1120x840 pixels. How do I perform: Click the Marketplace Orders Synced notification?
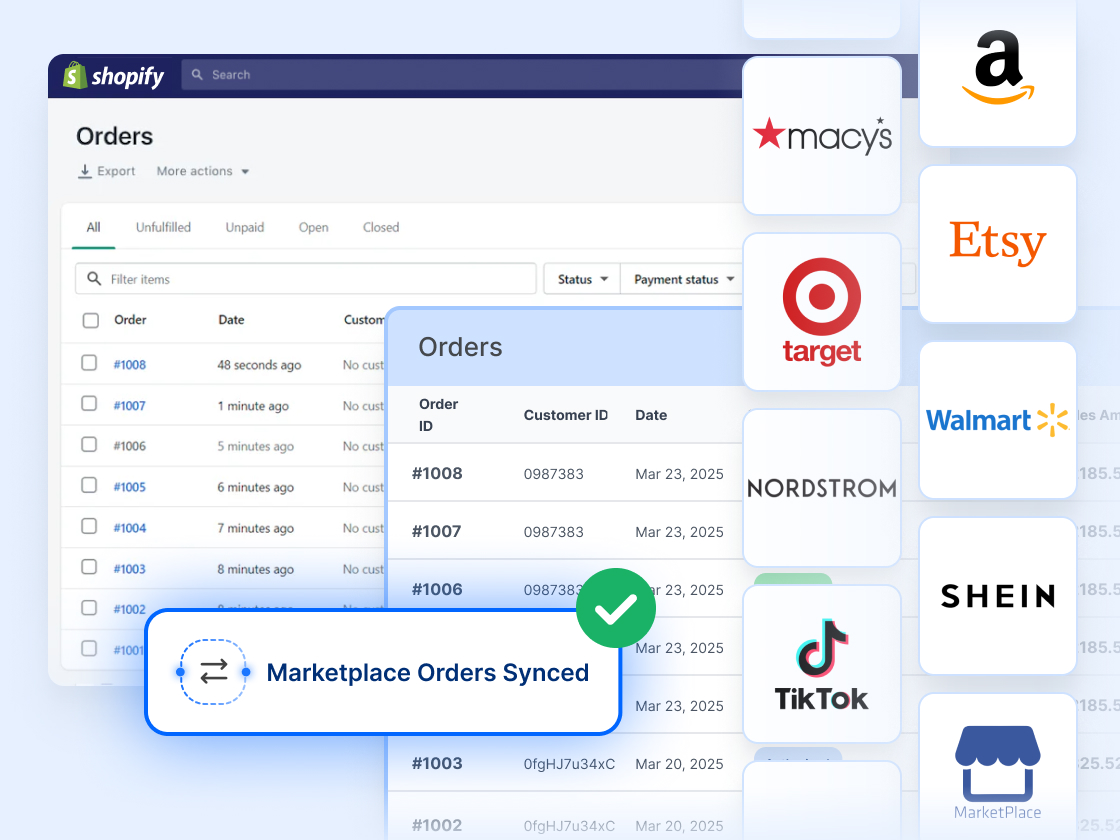(x=383, y=671)
